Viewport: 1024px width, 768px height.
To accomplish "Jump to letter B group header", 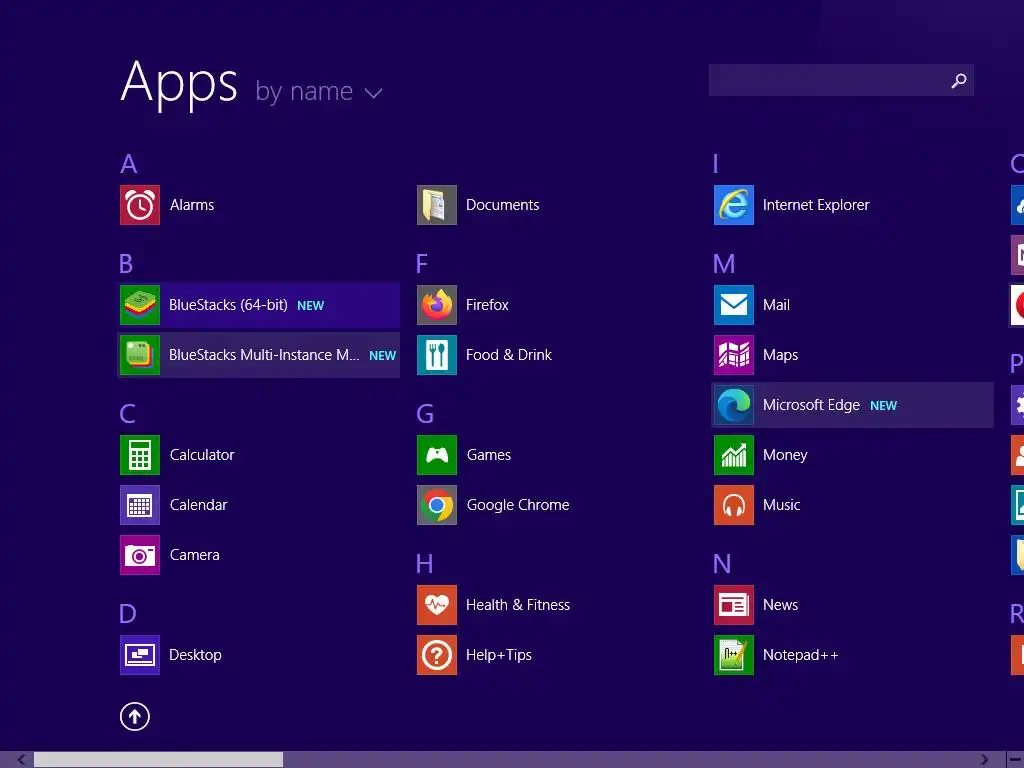I will coord(126,264).
